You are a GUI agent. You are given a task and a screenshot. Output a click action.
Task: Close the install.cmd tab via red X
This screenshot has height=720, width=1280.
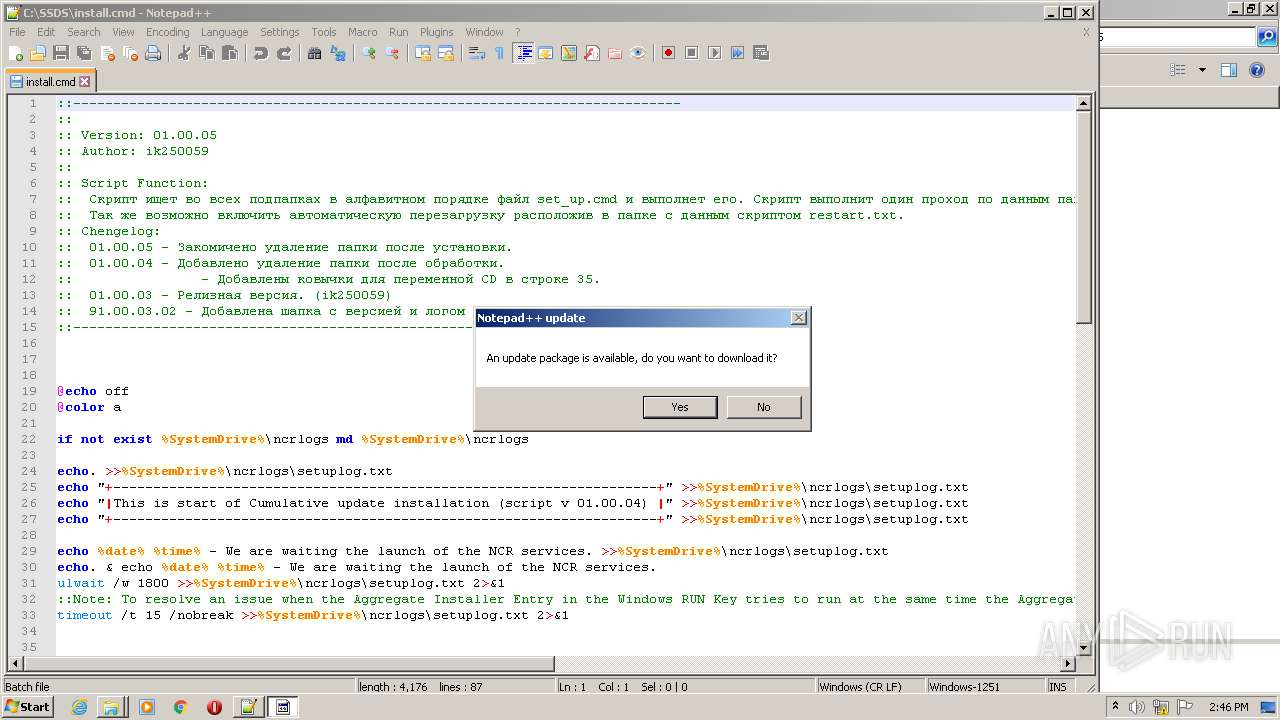click(x=84, y=82)
